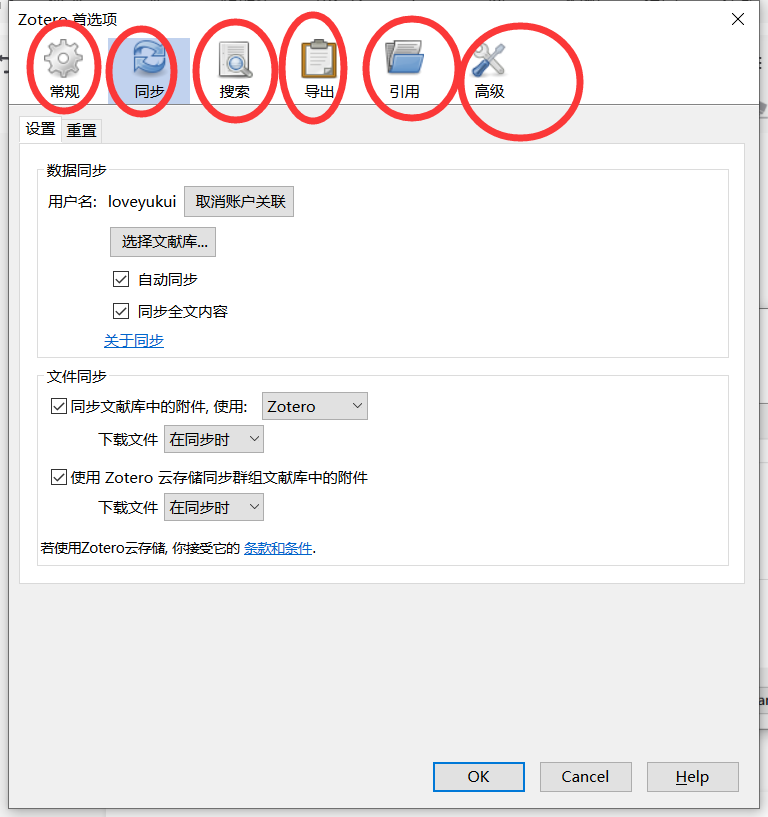Open the 条款和条件 link

tap(278, 548)
